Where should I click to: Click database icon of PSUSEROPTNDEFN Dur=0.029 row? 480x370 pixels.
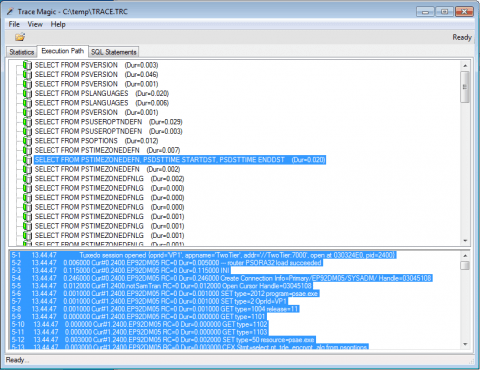click(x=27, y=122)
